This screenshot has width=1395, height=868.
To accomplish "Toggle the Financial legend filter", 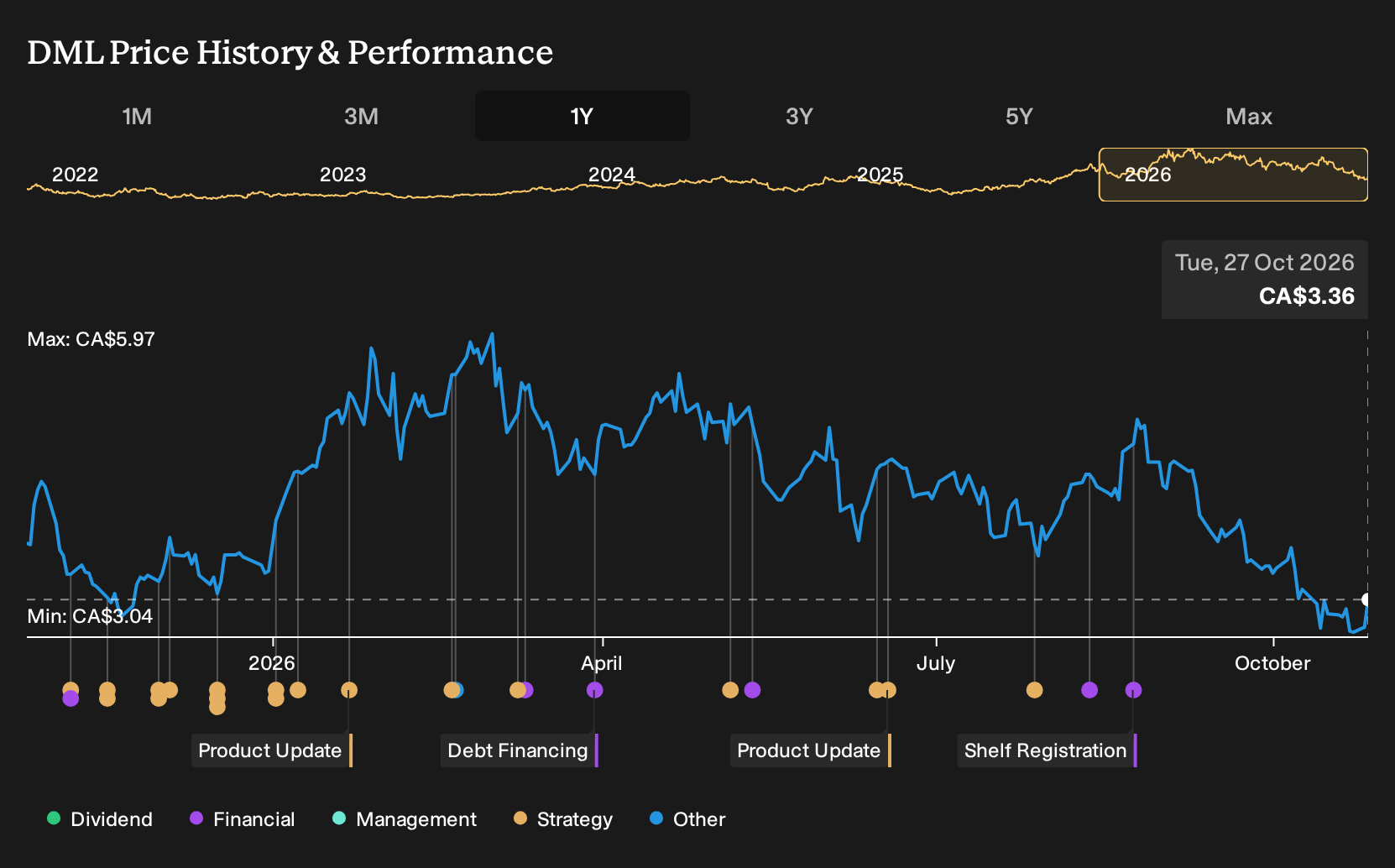I will click(242, 819).
